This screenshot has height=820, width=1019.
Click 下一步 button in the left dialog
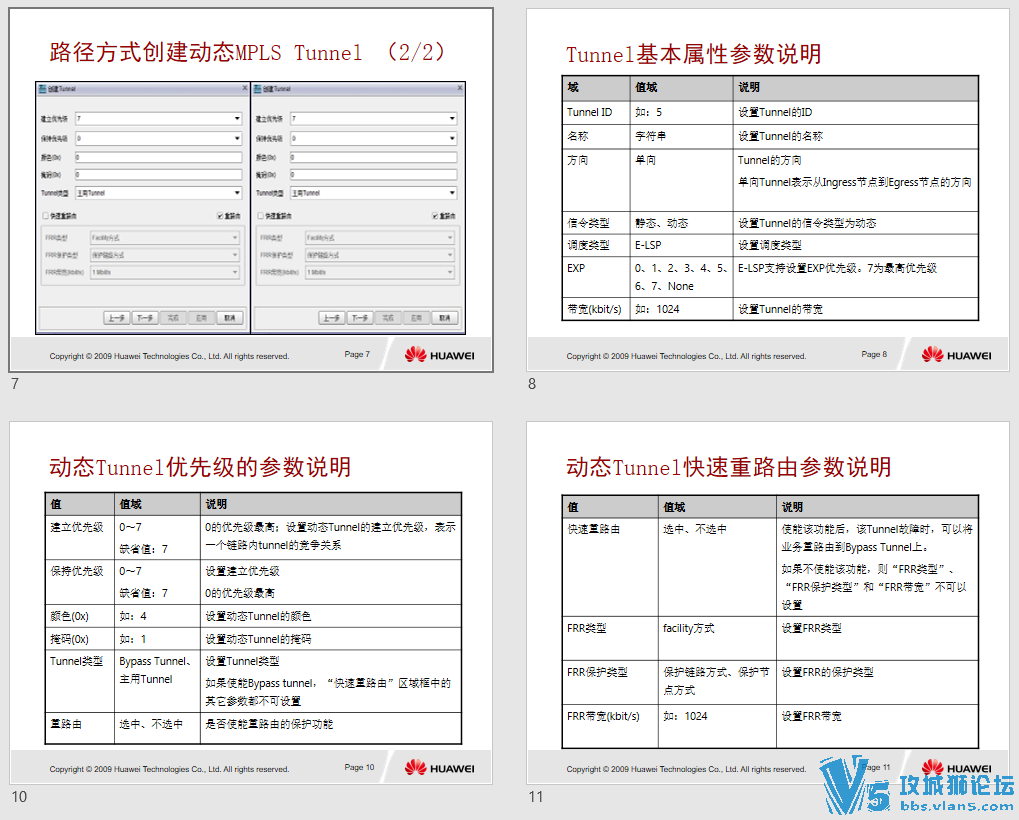[144, 318]
